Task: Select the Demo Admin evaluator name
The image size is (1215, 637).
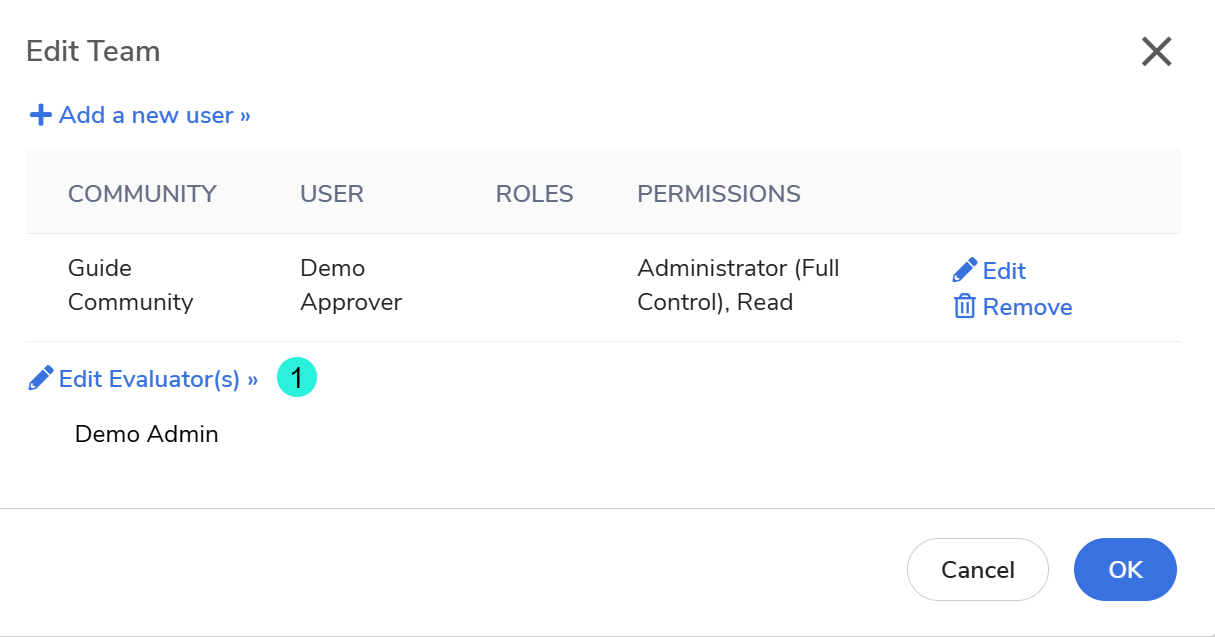Action: (x=147, y=434)
